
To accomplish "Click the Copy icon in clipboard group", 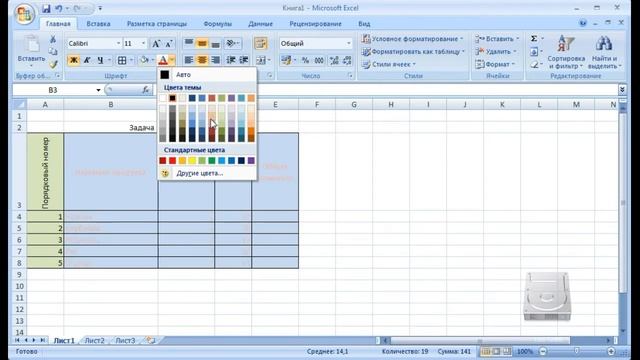I will click(53, 51).
